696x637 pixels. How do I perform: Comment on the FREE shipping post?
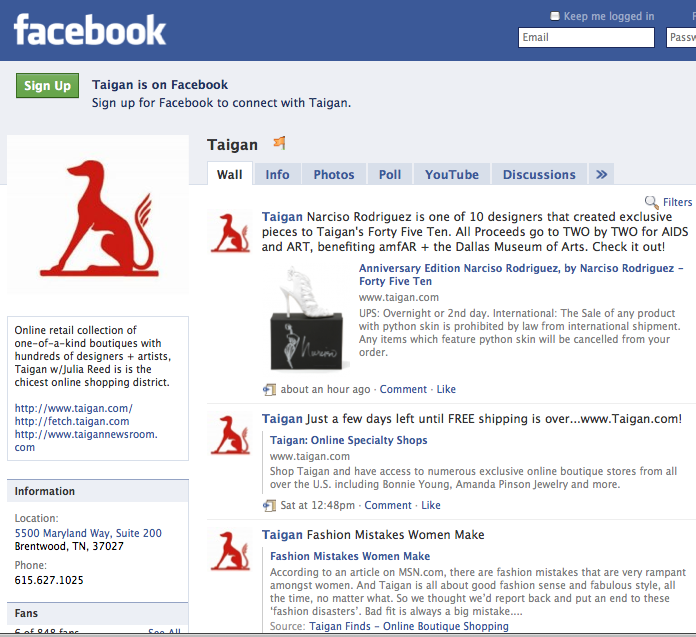click(388, 505)
